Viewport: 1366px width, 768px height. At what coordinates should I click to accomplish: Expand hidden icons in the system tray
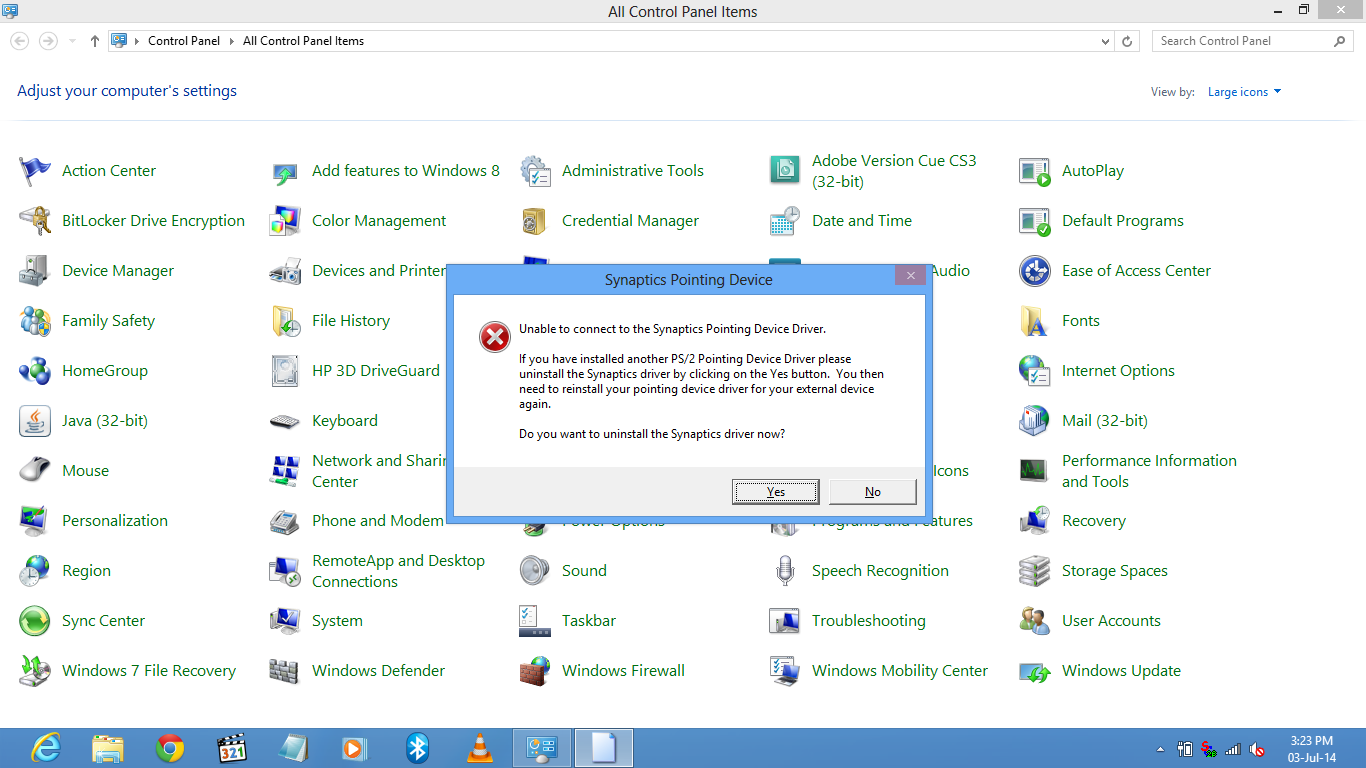(1160, 749)
